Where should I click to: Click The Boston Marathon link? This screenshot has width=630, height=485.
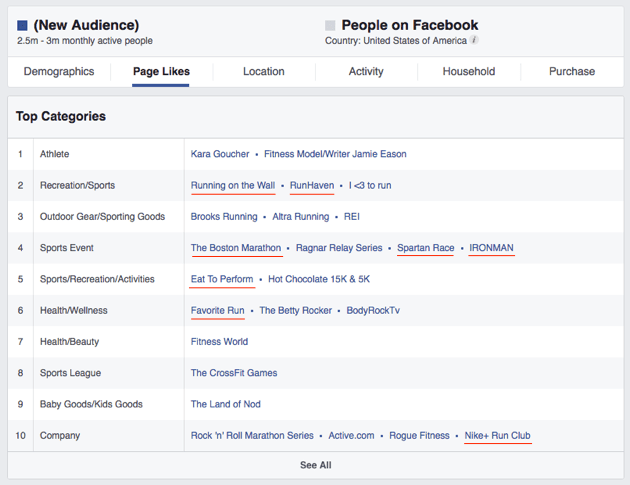pos(236,248)
